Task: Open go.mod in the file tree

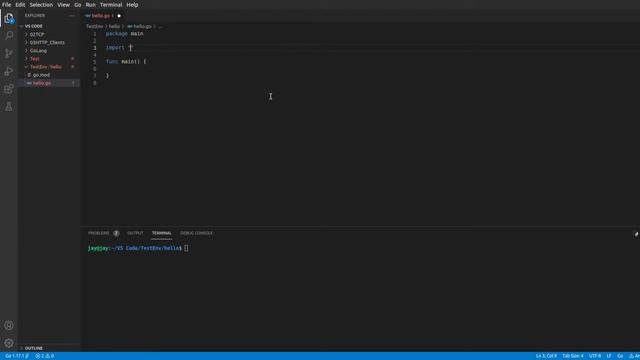Action: tap(49, 75)
